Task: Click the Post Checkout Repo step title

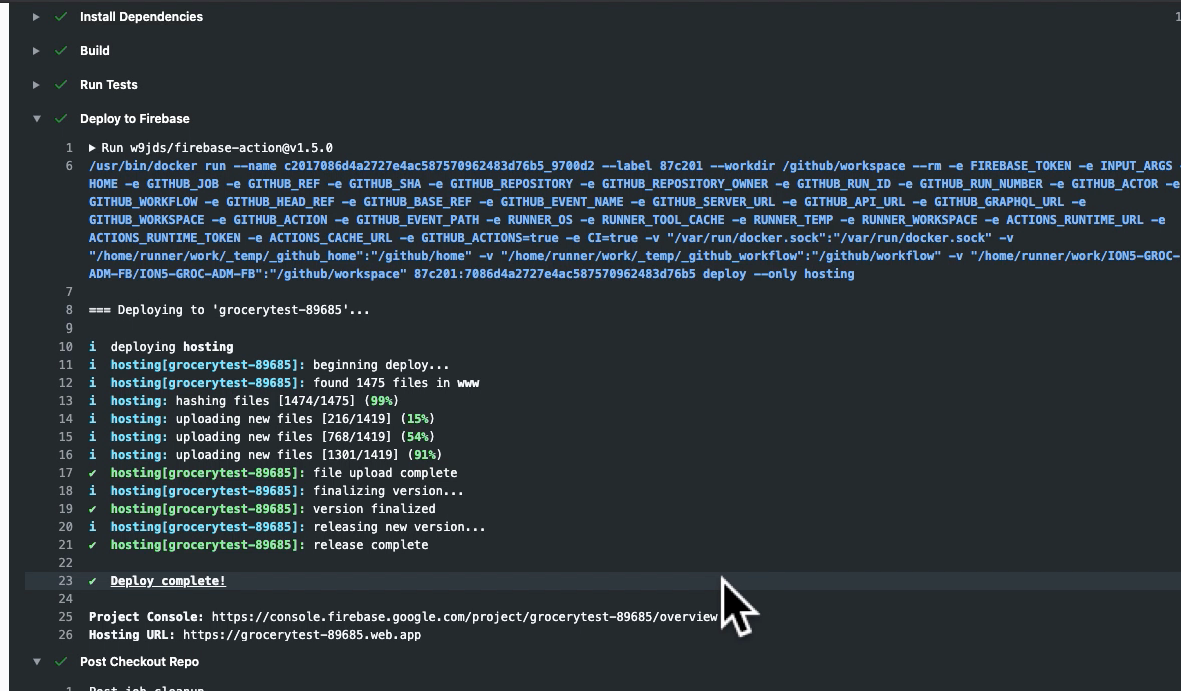Action: (139, 662)
